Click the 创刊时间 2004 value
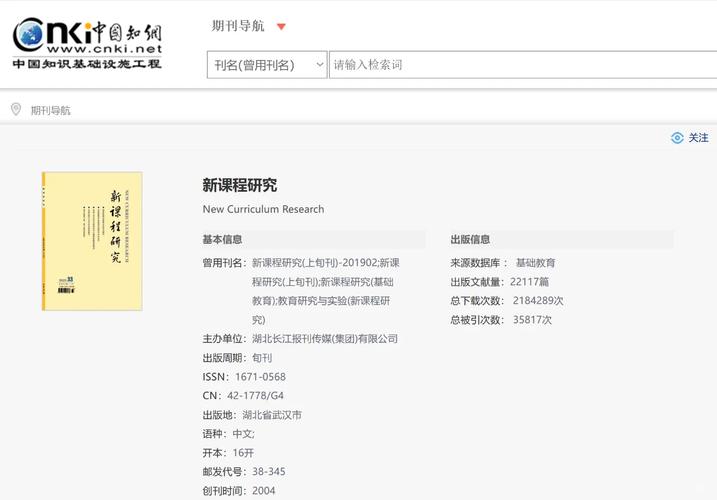717x500 pixels. click(264, 491)
